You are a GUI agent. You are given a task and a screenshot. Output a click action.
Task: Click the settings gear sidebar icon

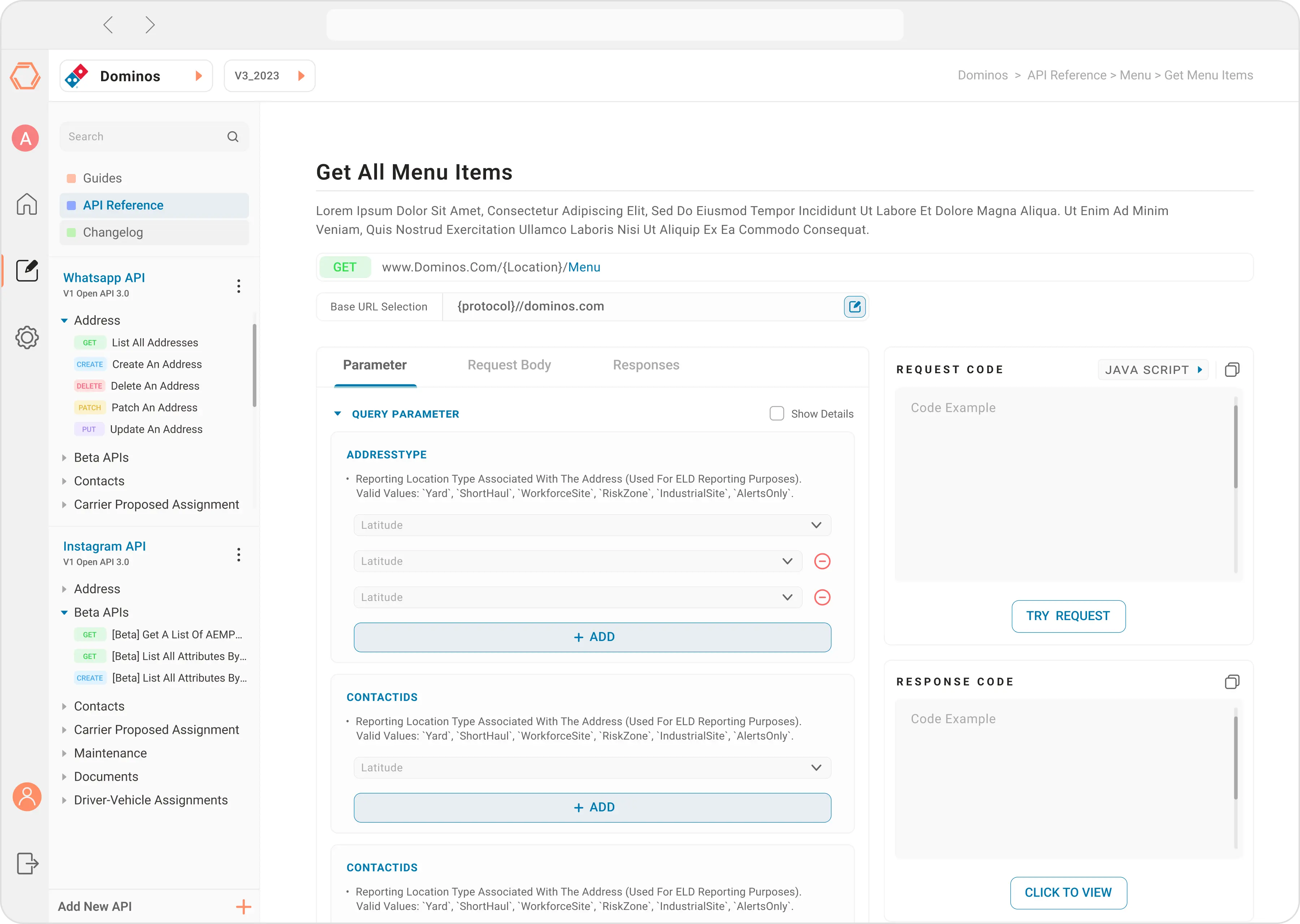coord(27,337)
